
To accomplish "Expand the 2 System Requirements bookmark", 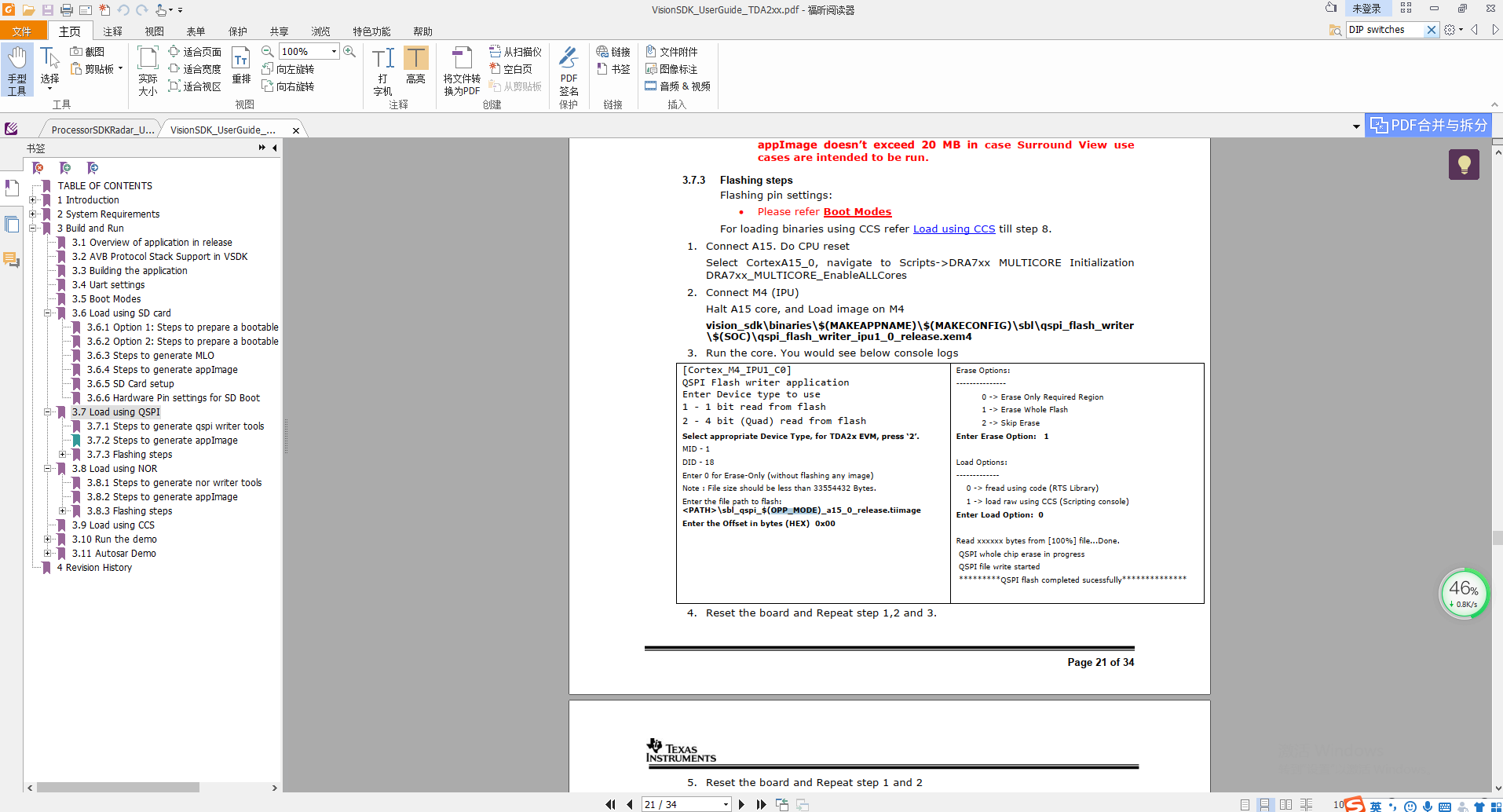I will coord(33,214).
